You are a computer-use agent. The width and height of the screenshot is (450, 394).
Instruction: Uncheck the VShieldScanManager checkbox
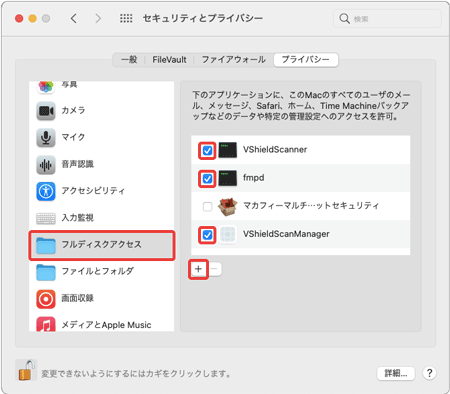pyautogui.click(x=207, y=235)
